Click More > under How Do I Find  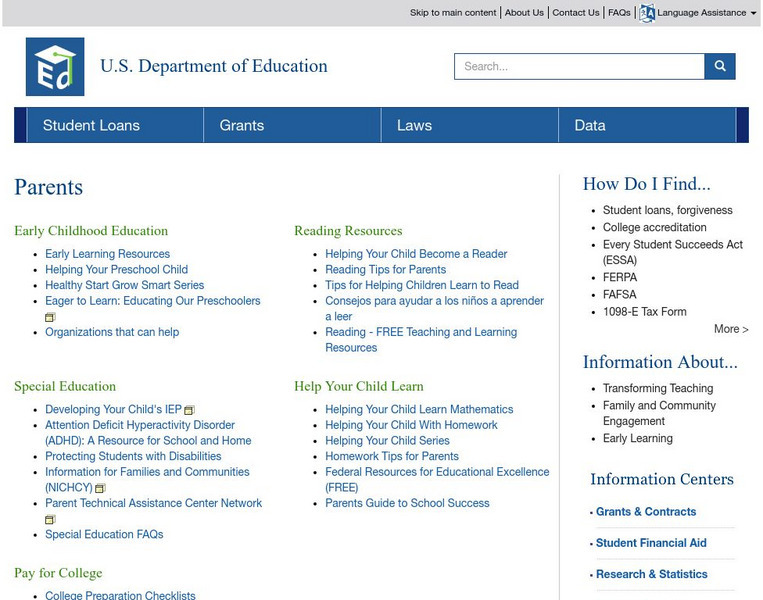[x=731, y=329]
